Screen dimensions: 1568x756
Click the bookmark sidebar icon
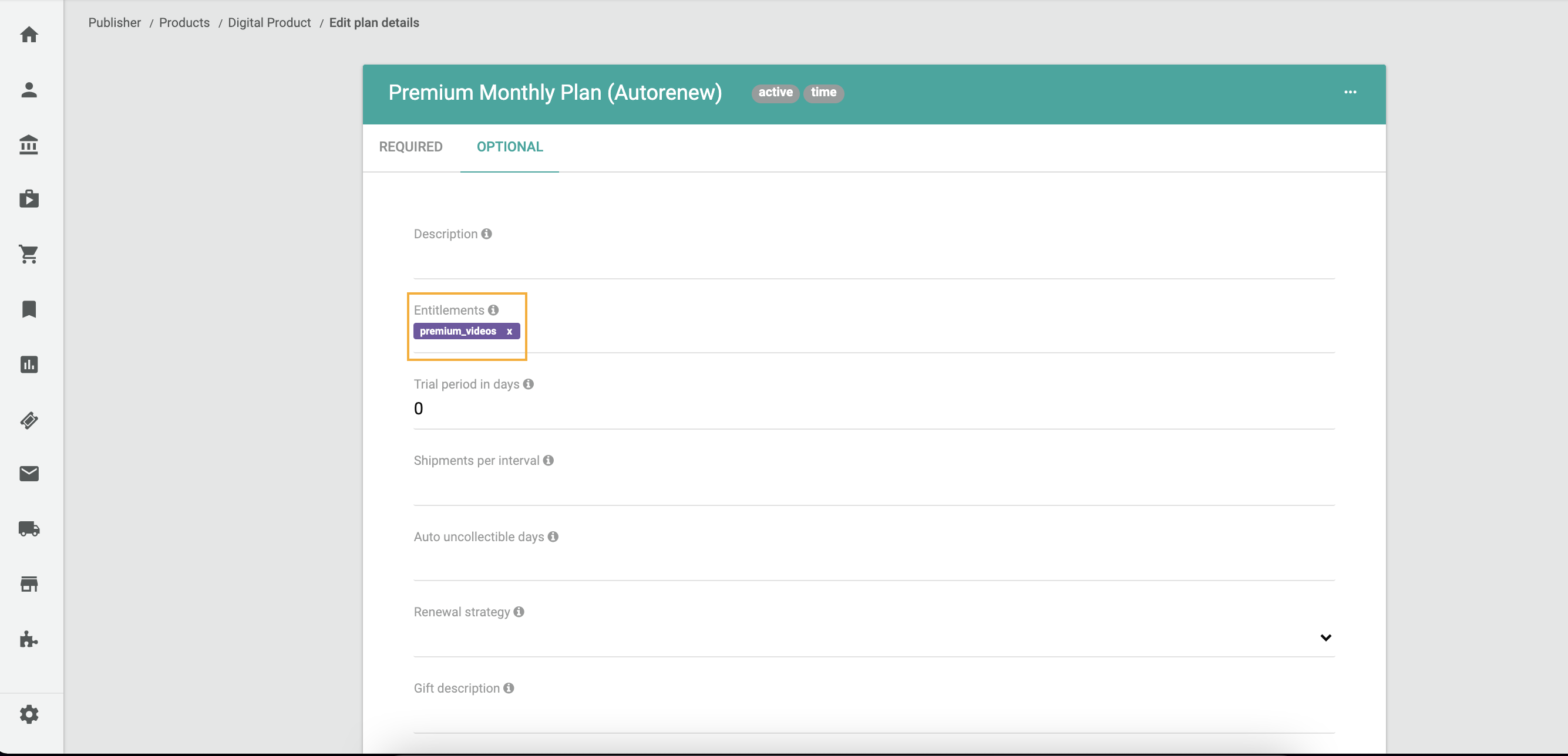pos(29,309)
